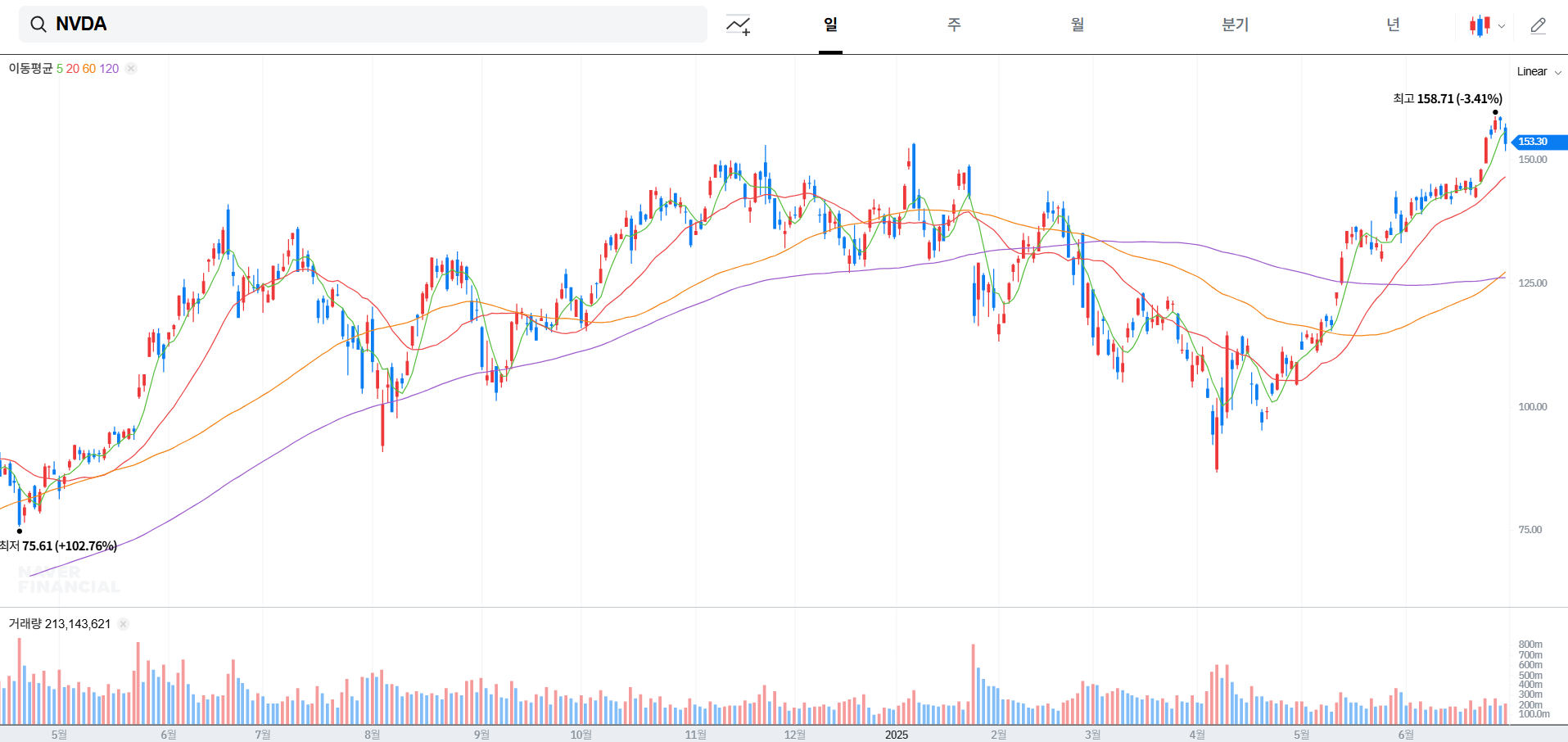Viewport: 1568px width, 742px height.
Task: Click the 5-day moving average value
Action: pyautogui.click(x=59, y=69)
